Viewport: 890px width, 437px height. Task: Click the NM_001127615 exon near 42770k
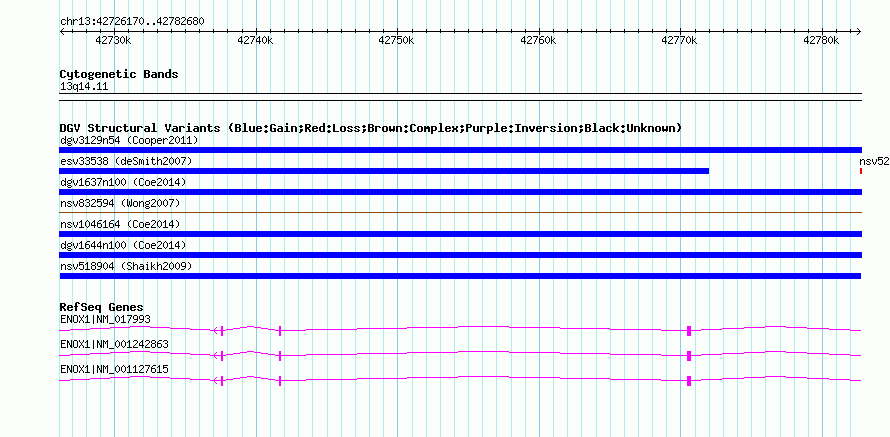point(689,381)
